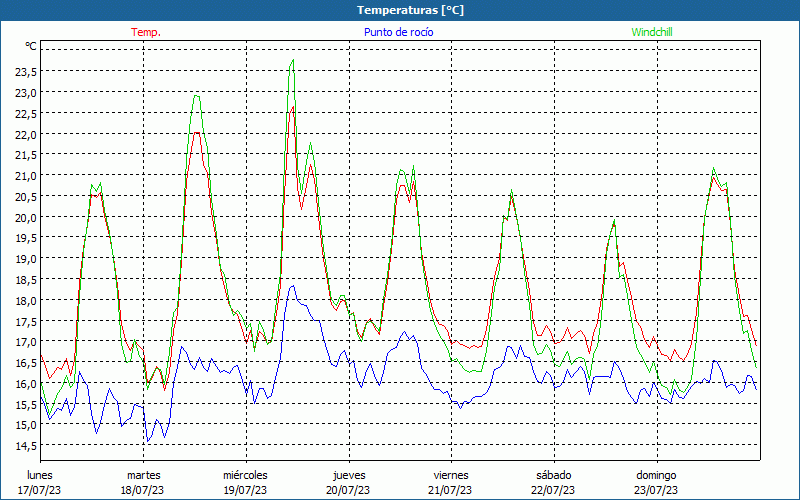Click the 17,0 y-axis value
800x500 pixels.
(x=26, y=342)
